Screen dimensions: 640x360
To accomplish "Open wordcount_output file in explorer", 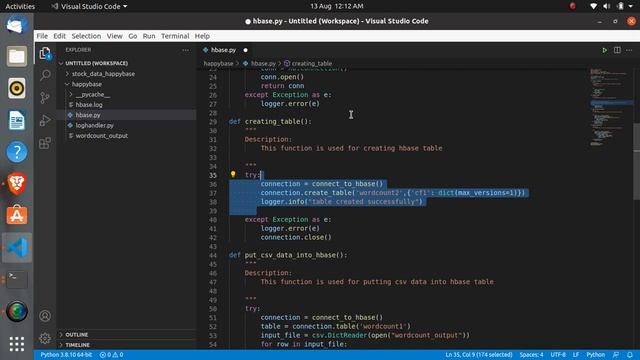I will [102, 136].
